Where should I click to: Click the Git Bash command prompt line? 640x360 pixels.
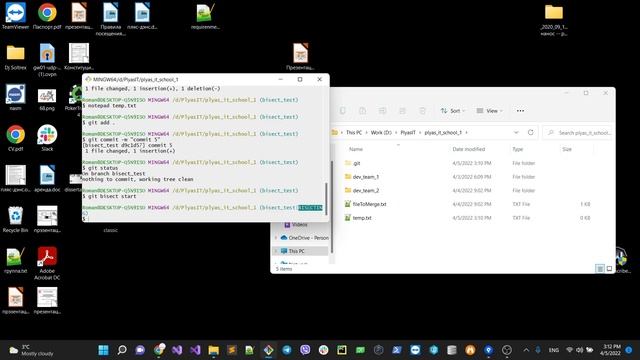coord(204,218)
